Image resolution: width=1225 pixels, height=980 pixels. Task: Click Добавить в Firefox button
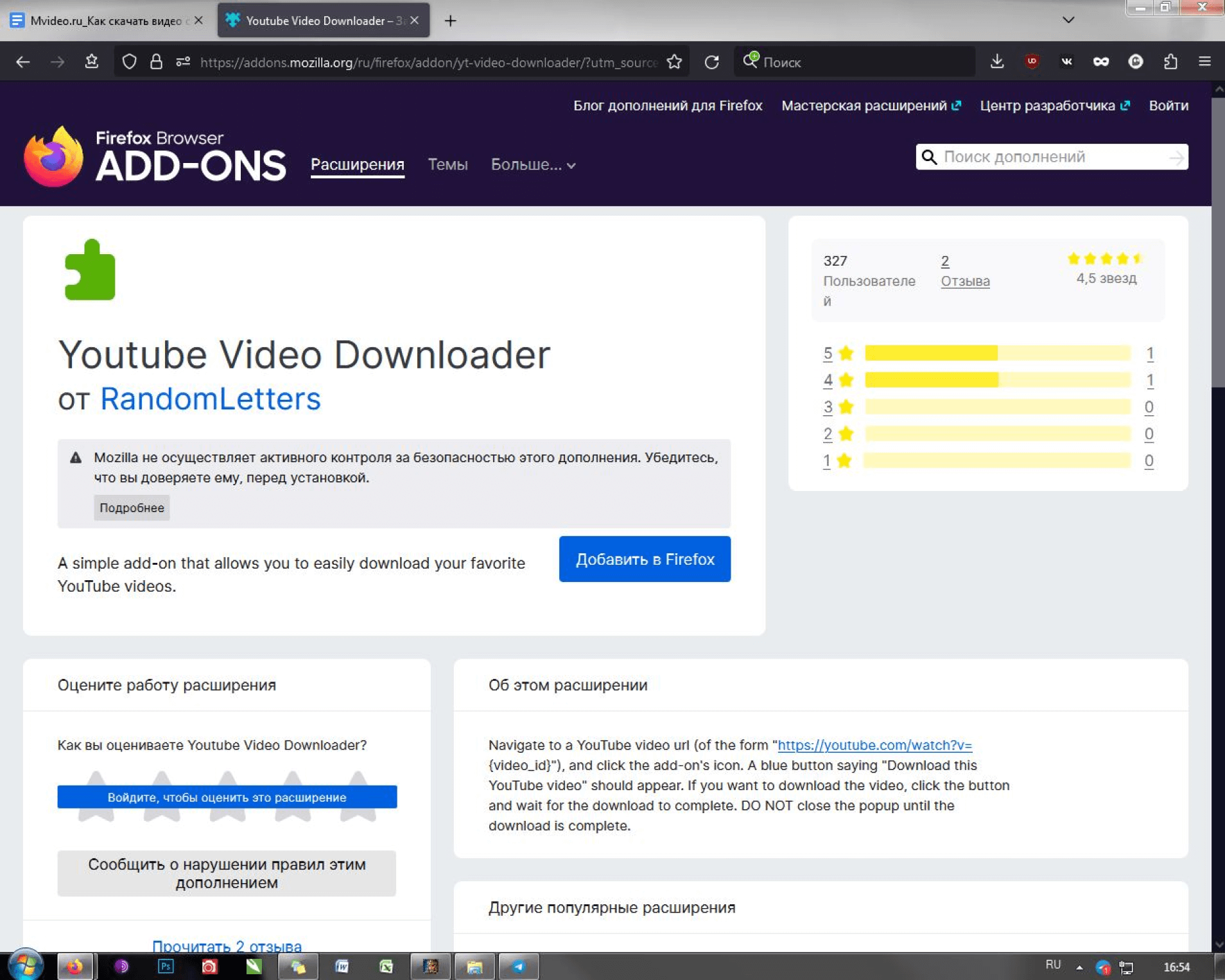click(645, 559)
